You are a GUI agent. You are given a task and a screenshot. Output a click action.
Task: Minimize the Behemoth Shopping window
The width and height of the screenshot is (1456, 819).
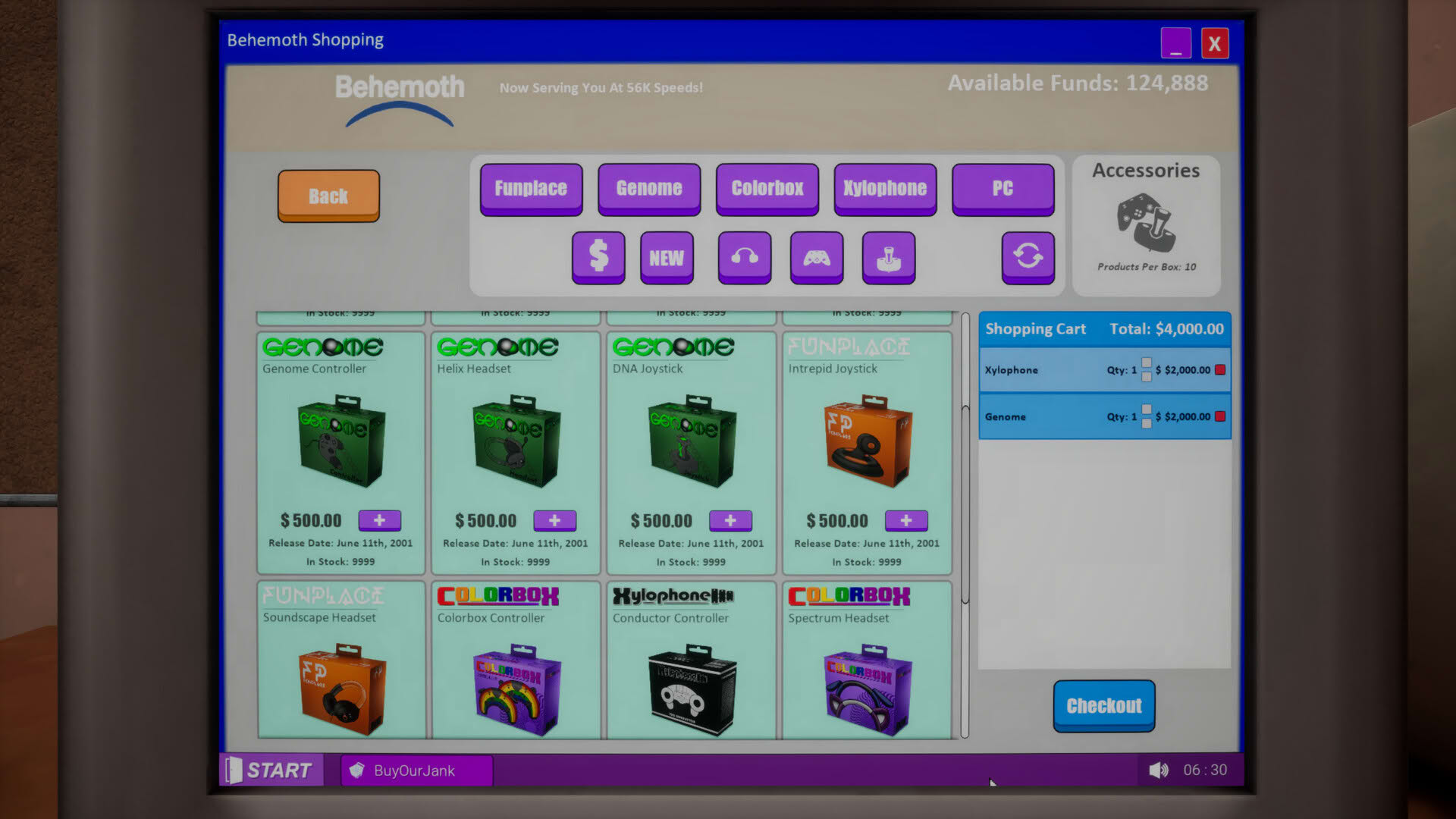(1175, 43)
